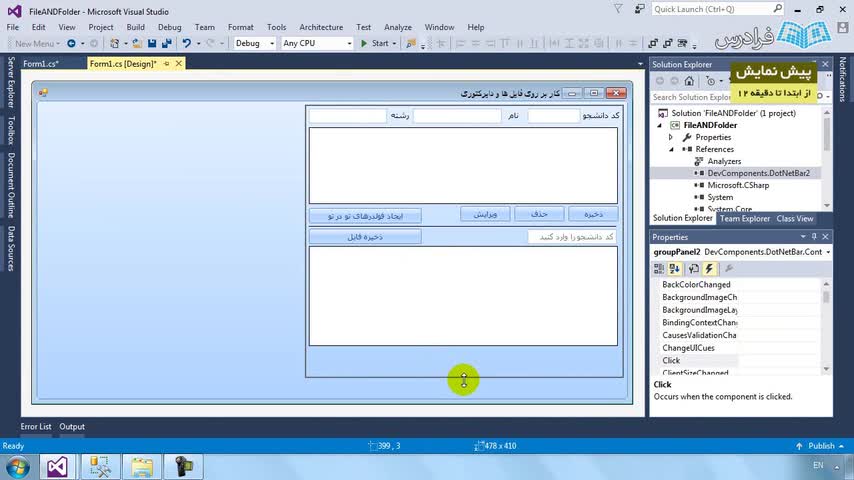The width and height of the screenshot is (854, 480).
Task: Open the Windows Start button
Action: coord(16,467)
